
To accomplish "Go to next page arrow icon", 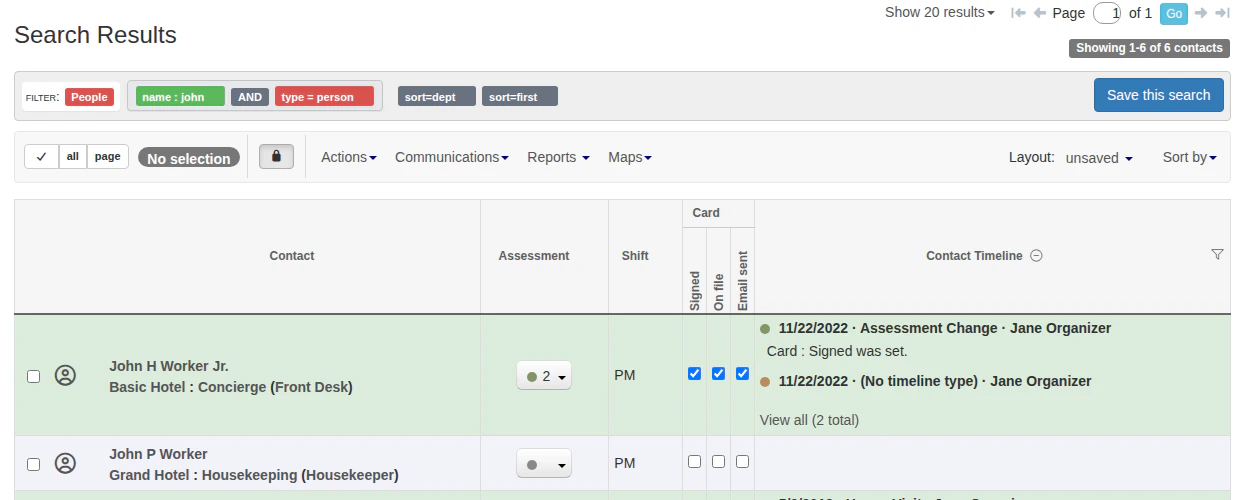I will [1201, 13].
